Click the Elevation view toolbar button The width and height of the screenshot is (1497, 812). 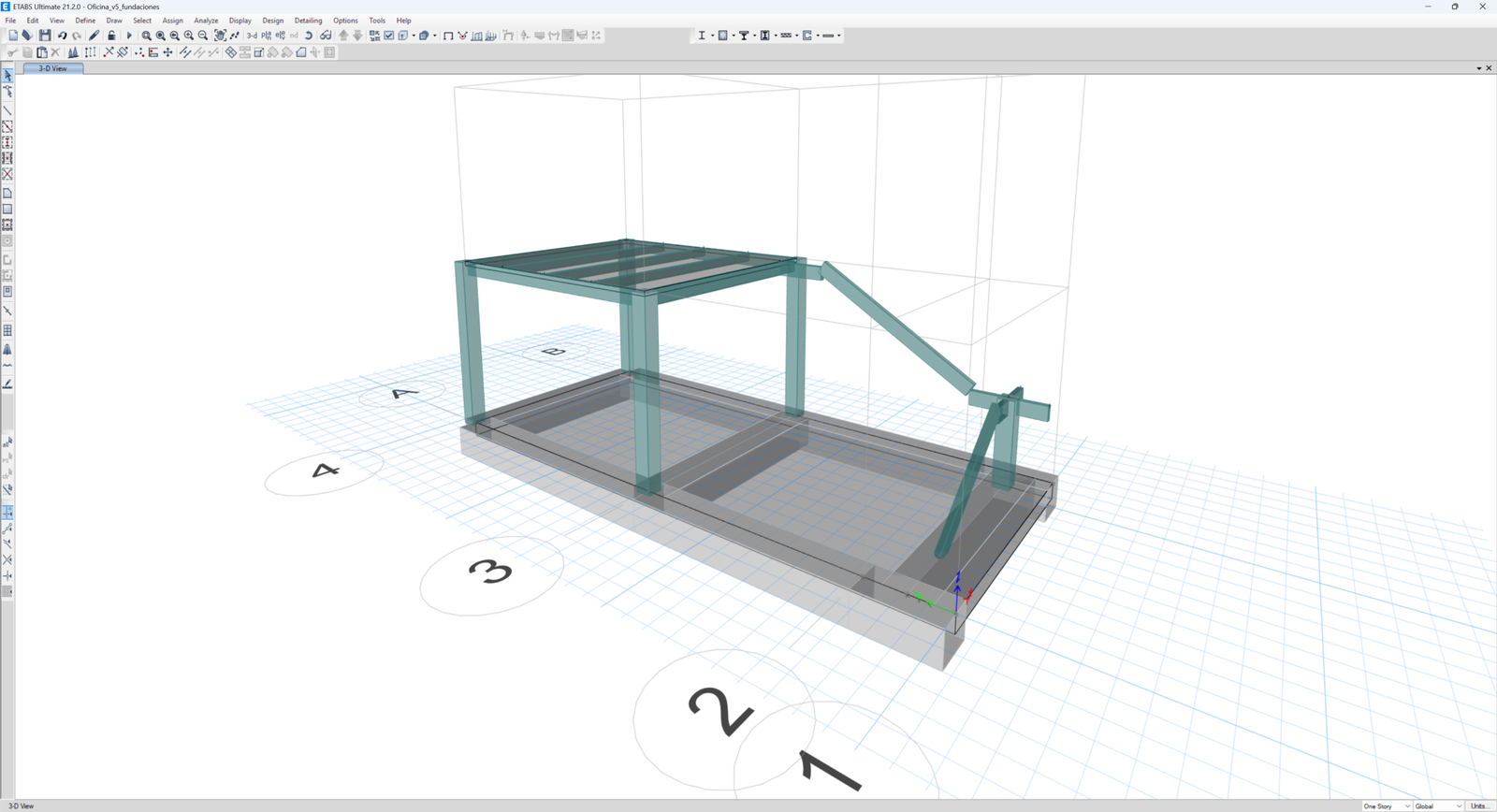point(280,36)
